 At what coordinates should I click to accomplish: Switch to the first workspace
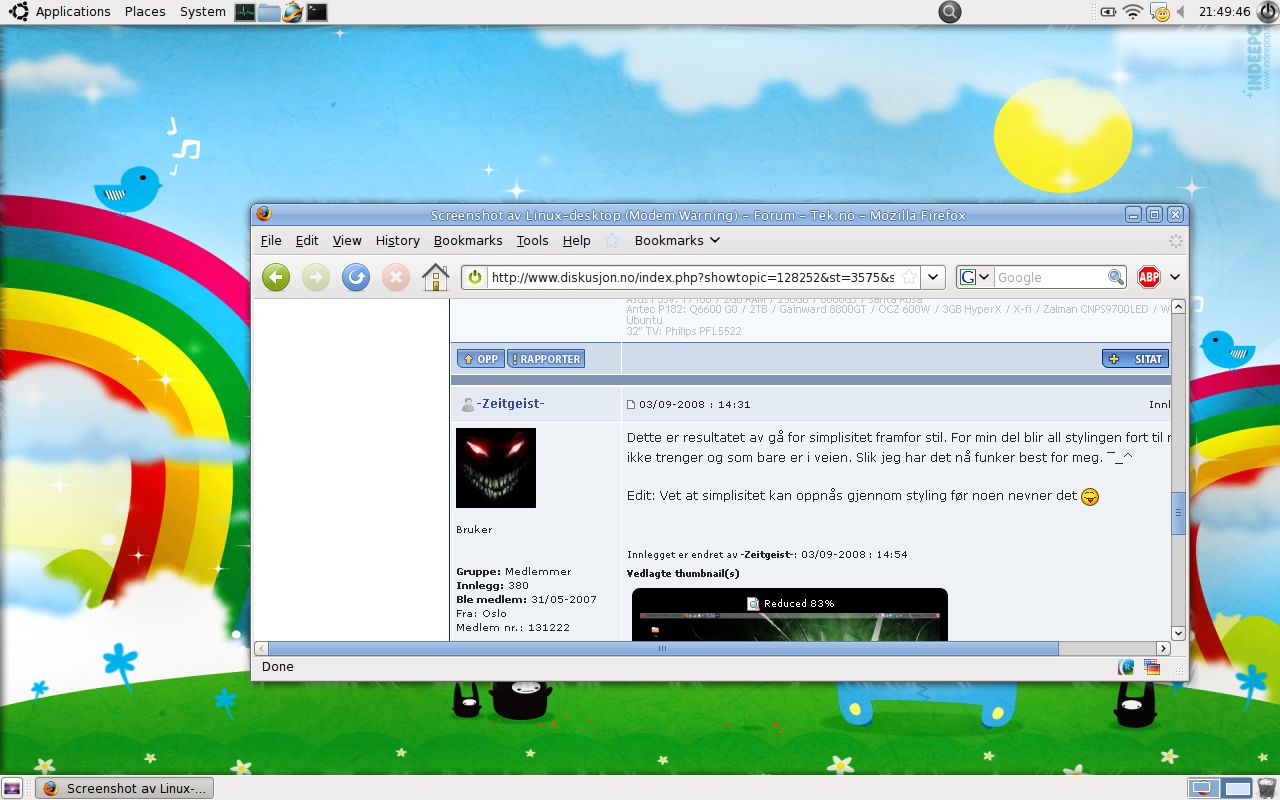click(1203, 788)
